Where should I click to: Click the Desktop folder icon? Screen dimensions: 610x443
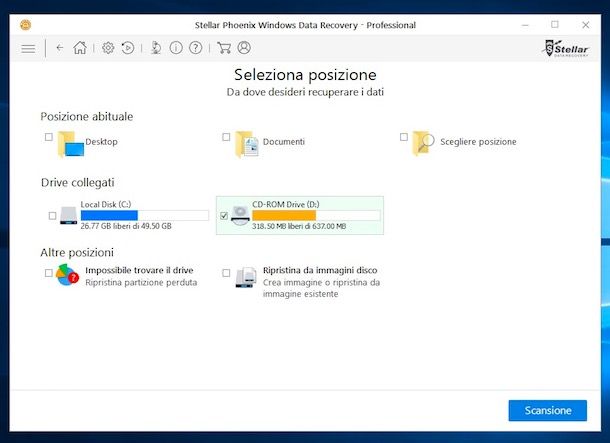[70, 144]
